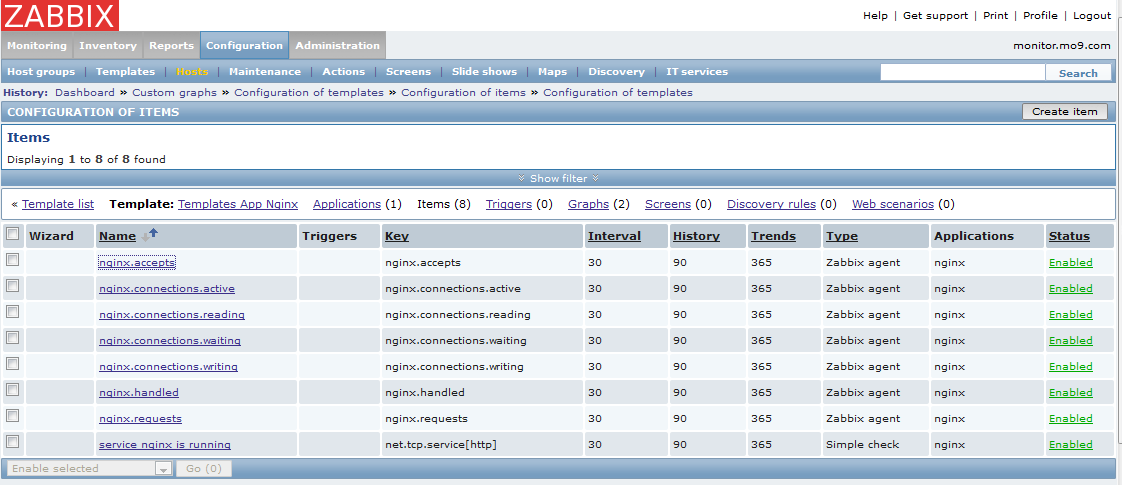Open the nginx.accepts item
Image resolution: width=1122 pixels, height=485 pixels.
137,263
